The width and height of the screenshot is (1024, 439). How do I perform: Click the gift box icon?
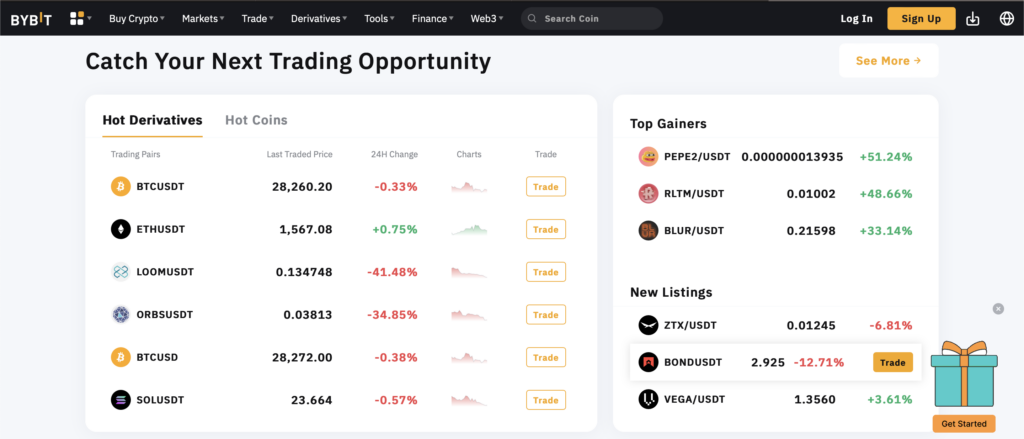tap(963, 375)
